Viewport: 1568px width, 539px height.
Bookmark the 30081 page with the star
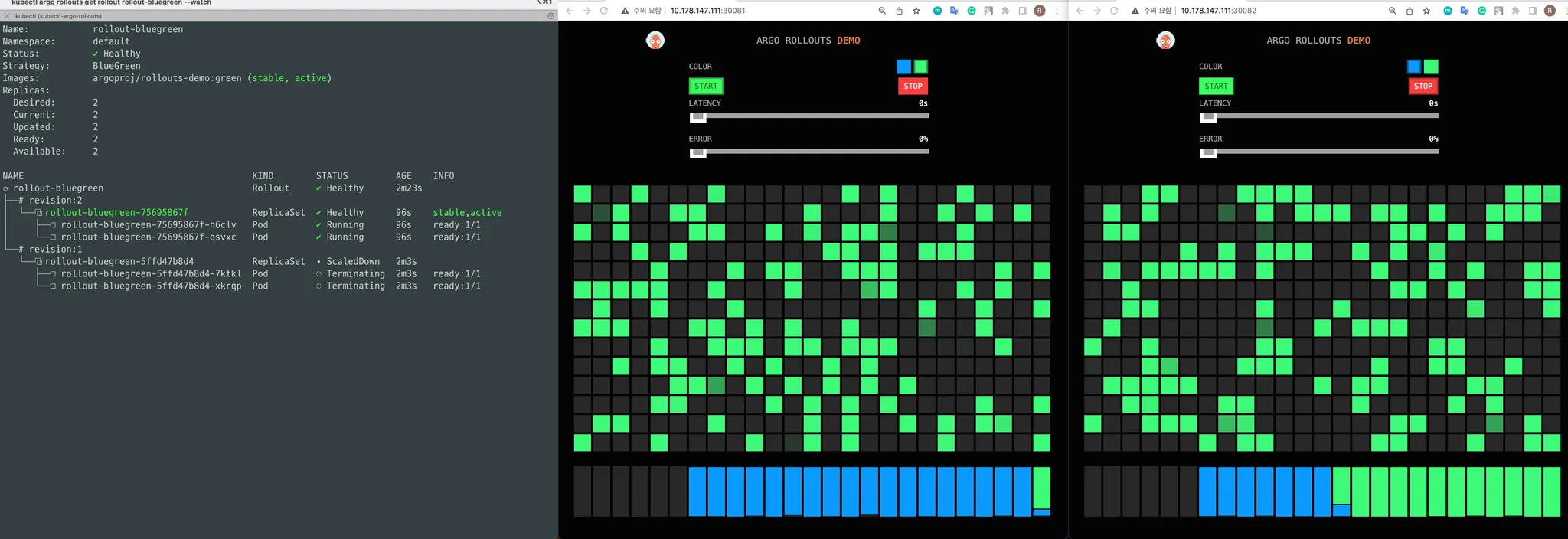point(916,11)
